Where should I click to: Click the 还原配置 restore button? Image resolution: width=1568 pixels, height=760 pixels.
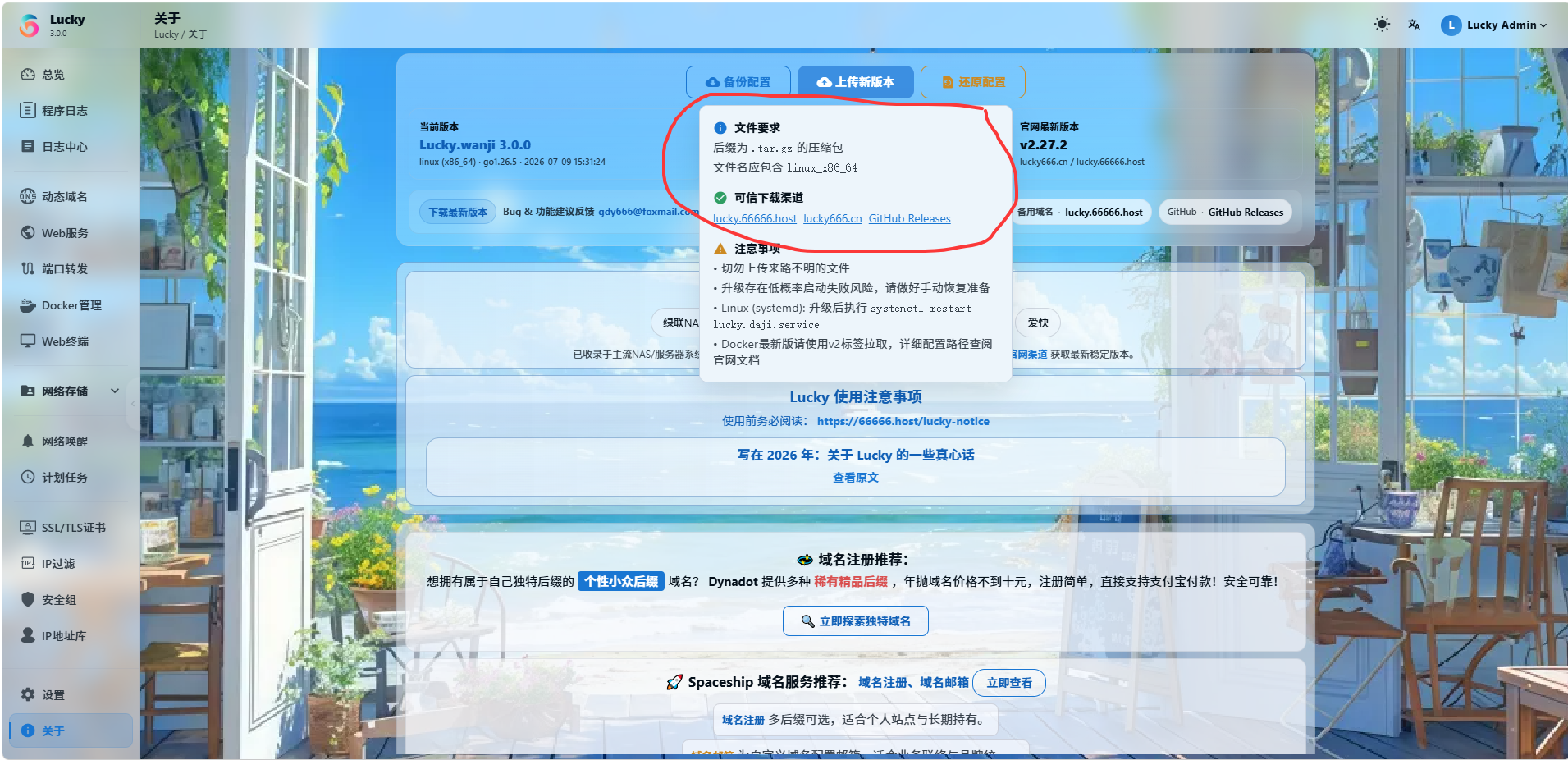coord(973,82)
